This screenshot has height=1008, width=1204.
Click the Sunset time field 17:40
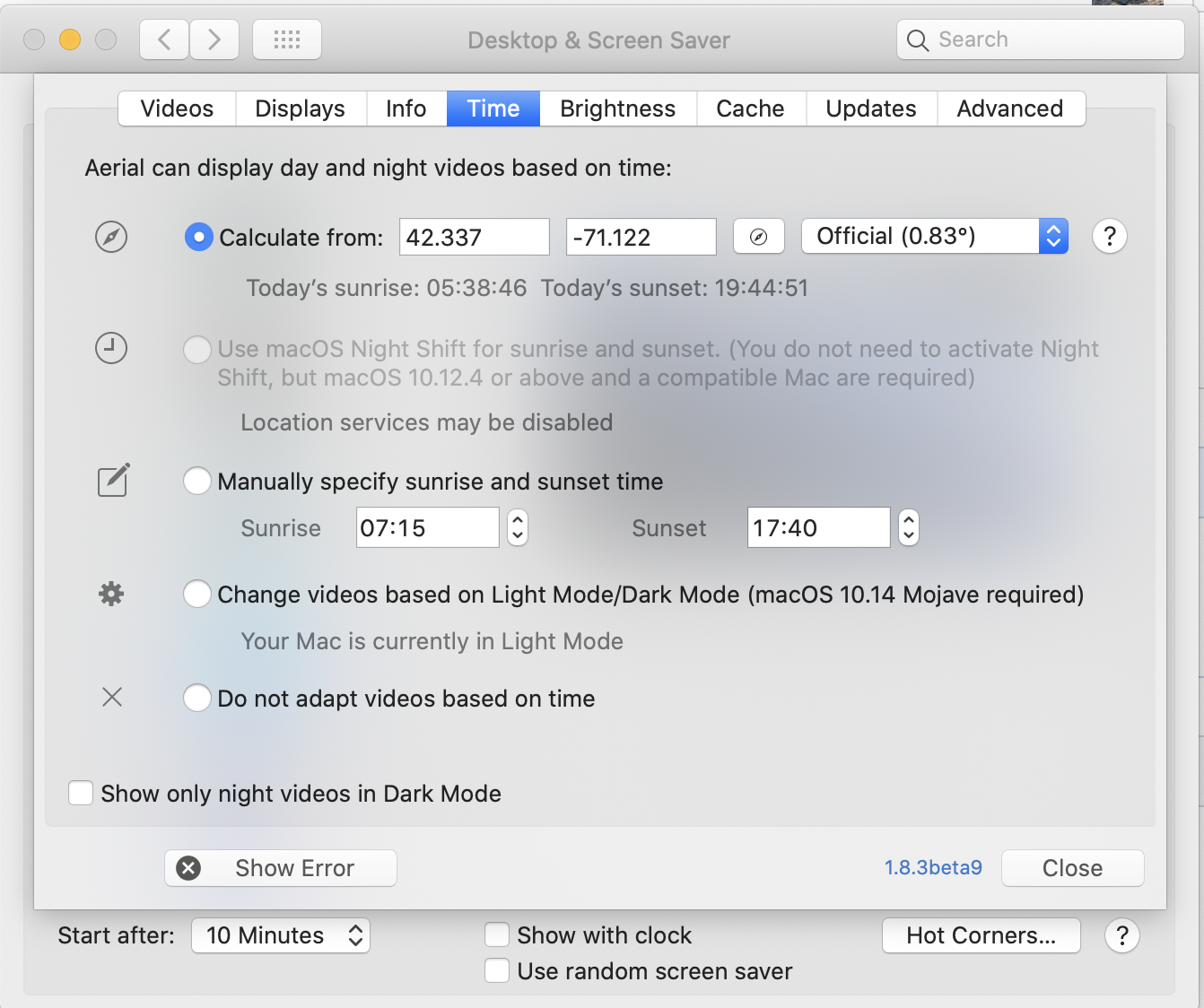pyautogui.click(x=819, y=527)
